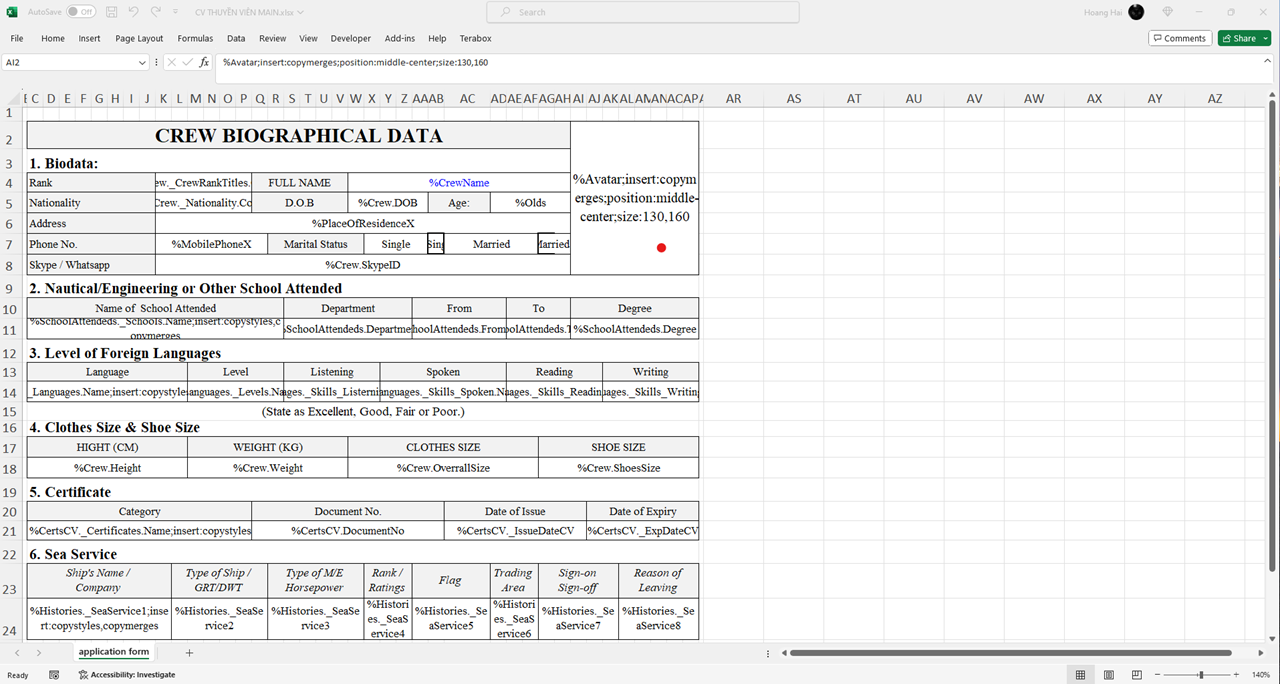Click the Insert Function fx icon

pyautogui.click(x=204, y=62)
